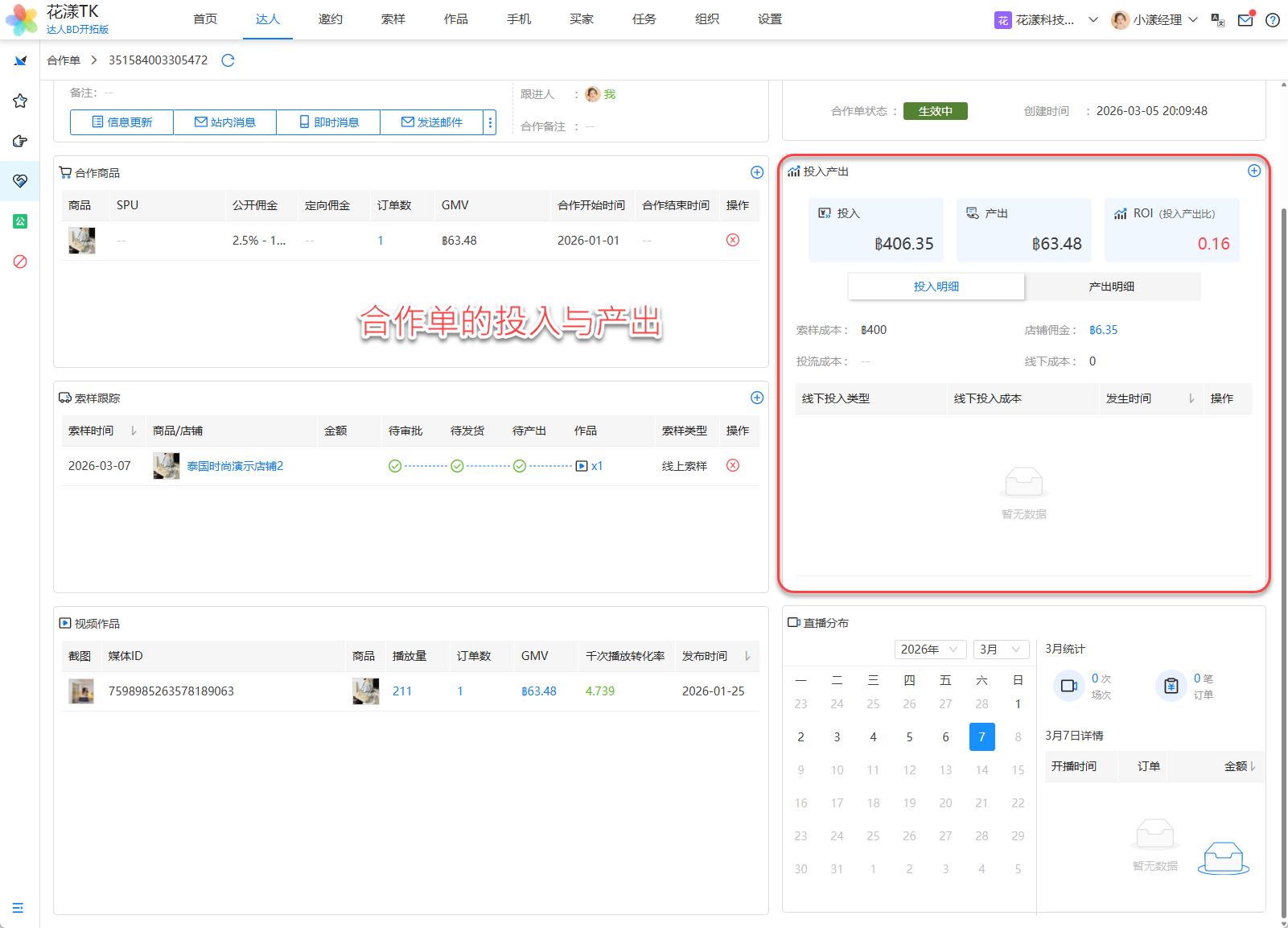1288x928 pixels.
Task: Click the refresh icon beside the order number
Action: point(228,60)
